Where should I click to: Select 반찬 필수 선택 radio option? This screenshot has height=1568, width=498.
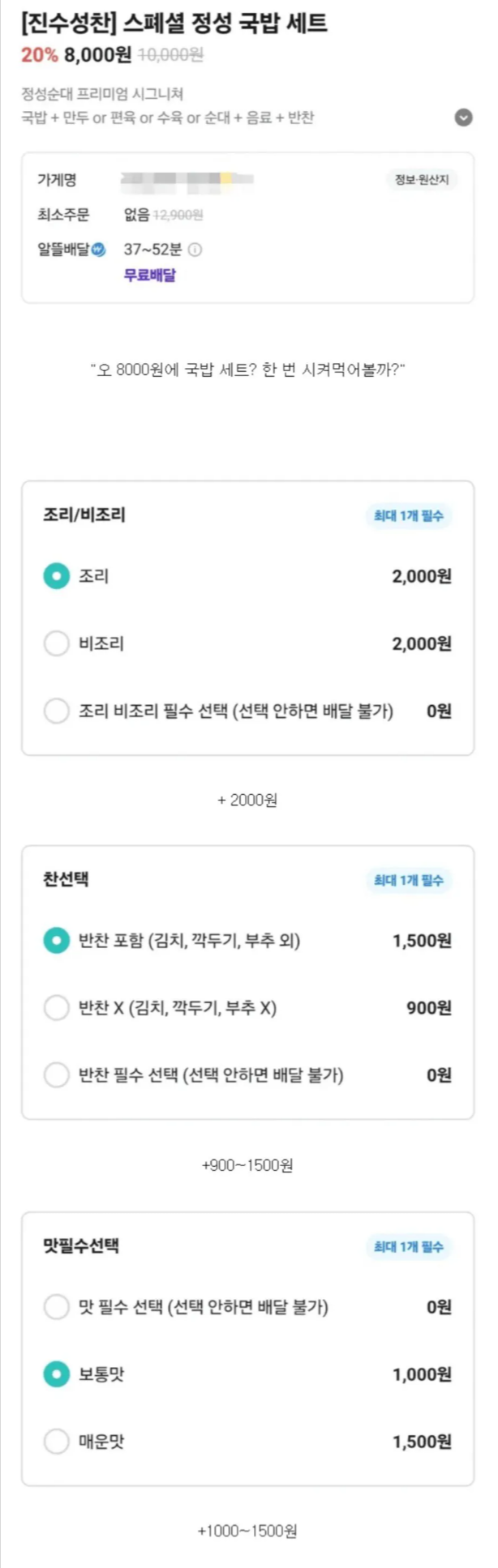point(57,1075)
